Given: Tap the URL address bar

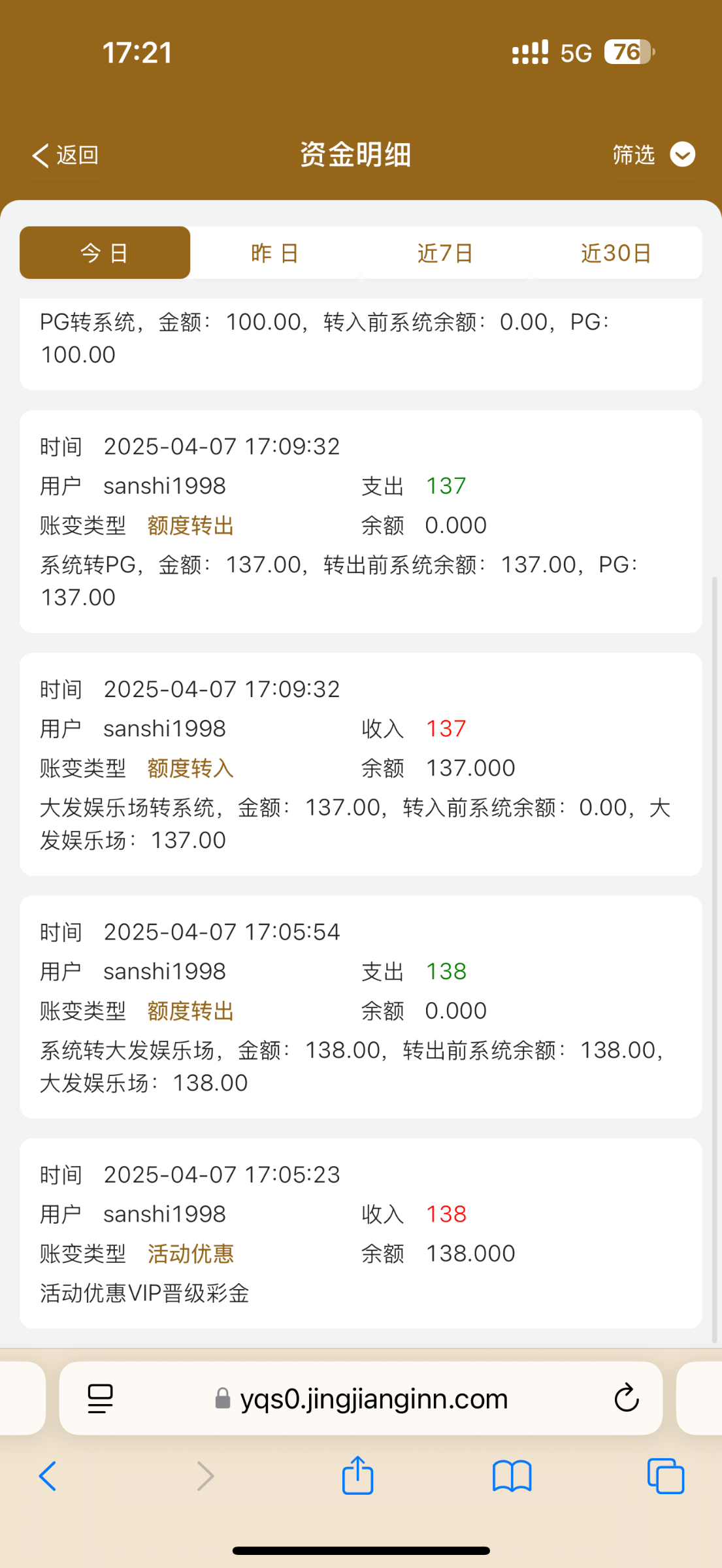Looking at the screenshot, I should 374,1399.
